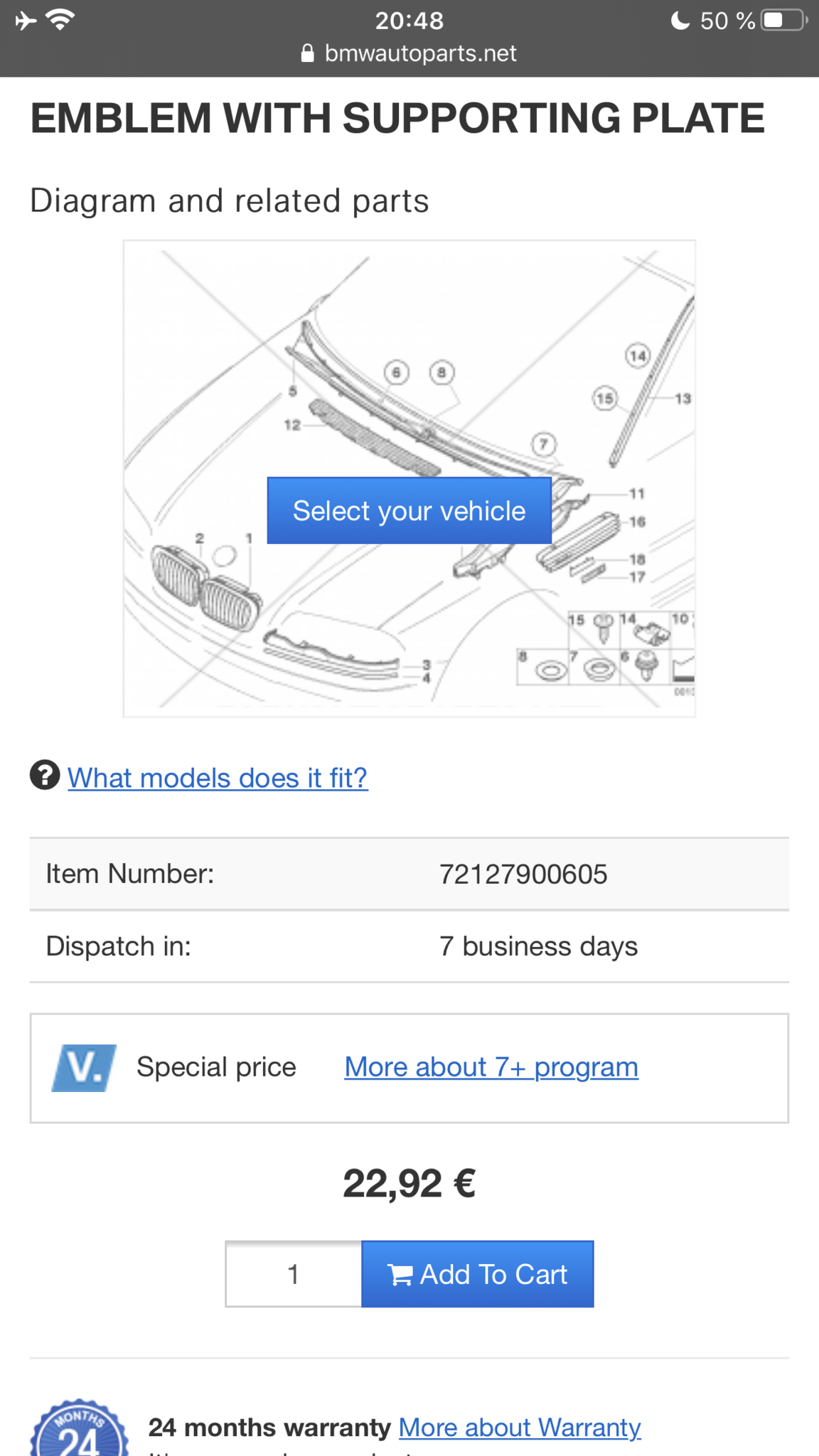The width and height of the screenshot is (819, 1456).
Task: Follow the More about Warranty link
Action: coord(520,1427)
